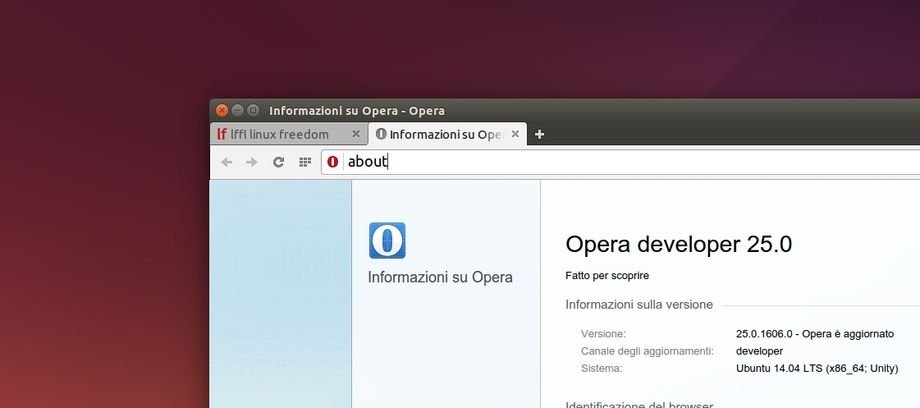The height and width of the screenshot is (408, 920).
Task: Close the lffl linux freedom tab
Action: coord(356,134)
